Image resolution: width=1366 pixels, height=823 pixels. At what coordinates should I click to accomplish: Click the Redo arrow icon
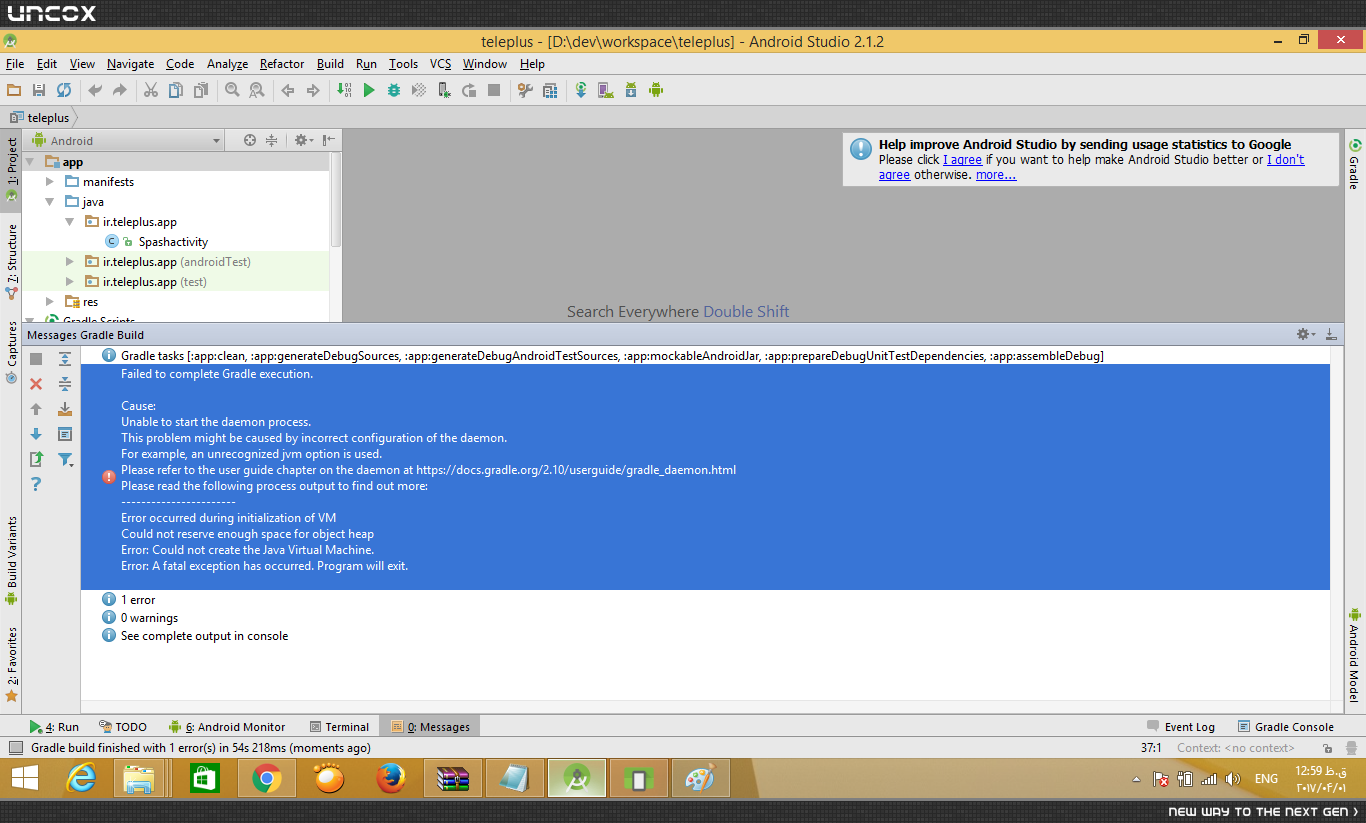click(120, 90)
